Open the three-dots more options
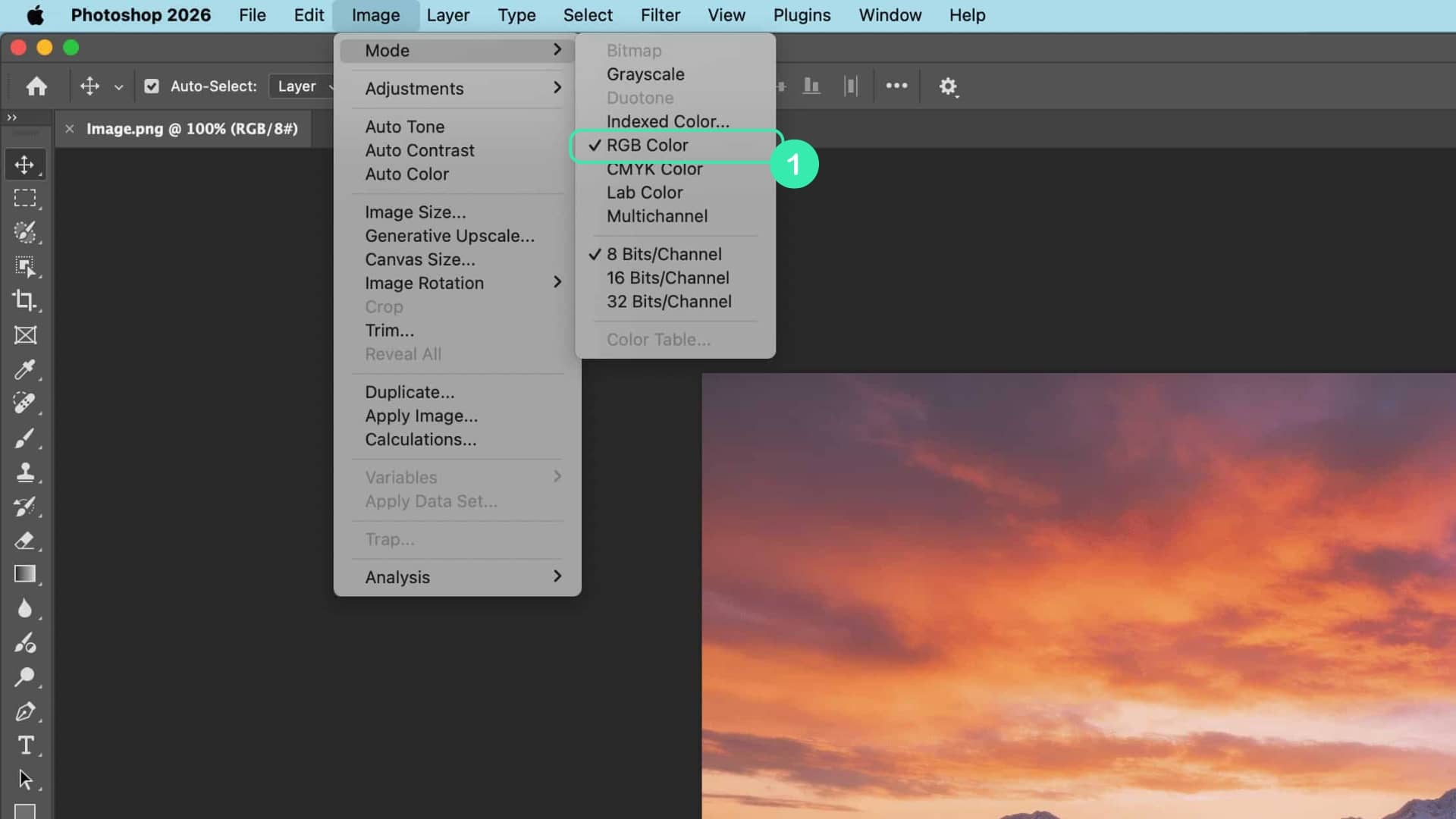The image size is (1456, 819). click(x=896, y=86)
